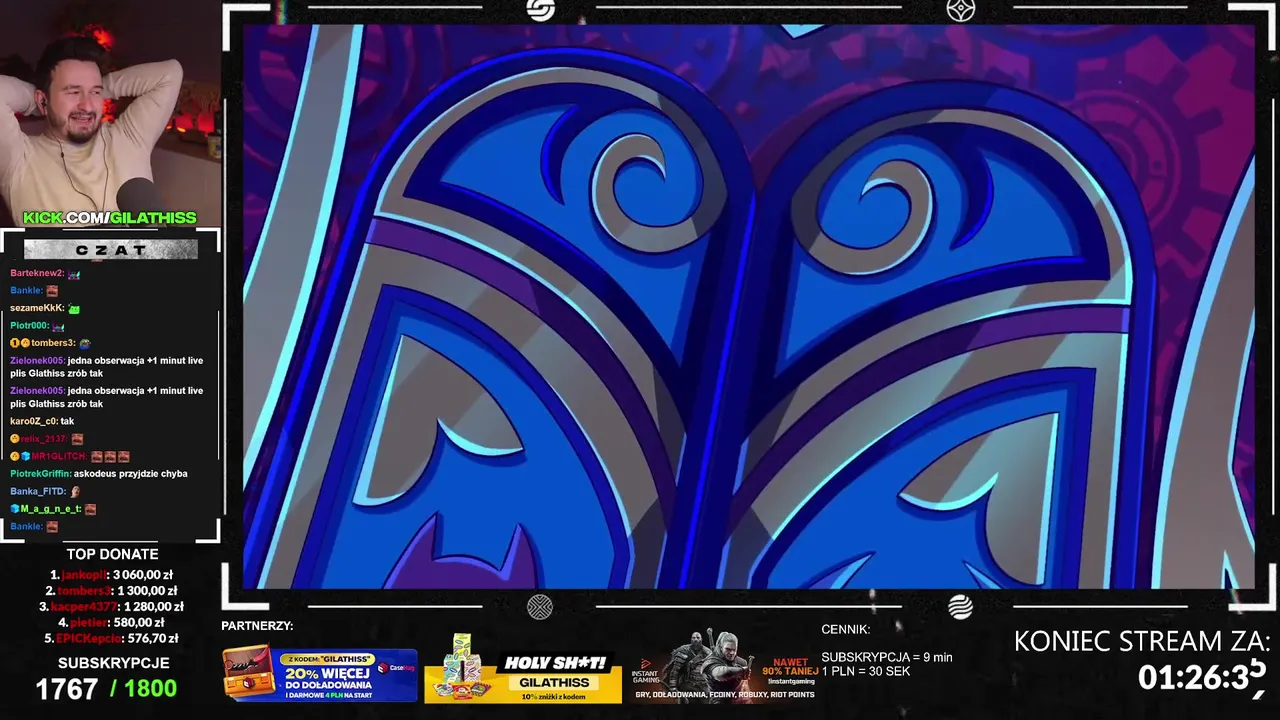Click the cube badge before M_a_g_n_e_t
The image size is (1280, 720).
15,509
